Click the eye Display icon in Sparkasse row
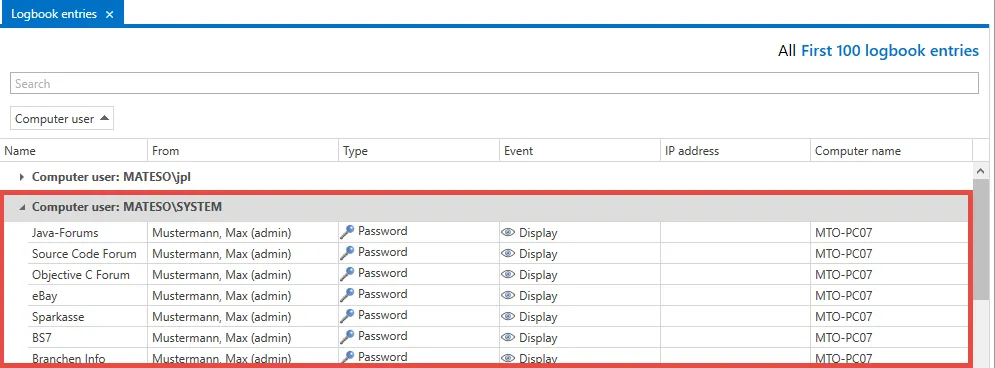This screenshot has height=368, width=995. (x=508, y=317)
